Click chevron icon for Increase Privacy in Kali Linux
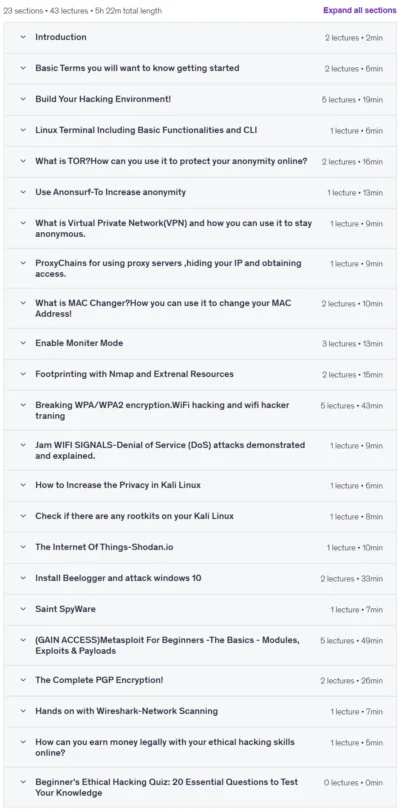This screenshot has width=400, height=811. pos(23,485)
